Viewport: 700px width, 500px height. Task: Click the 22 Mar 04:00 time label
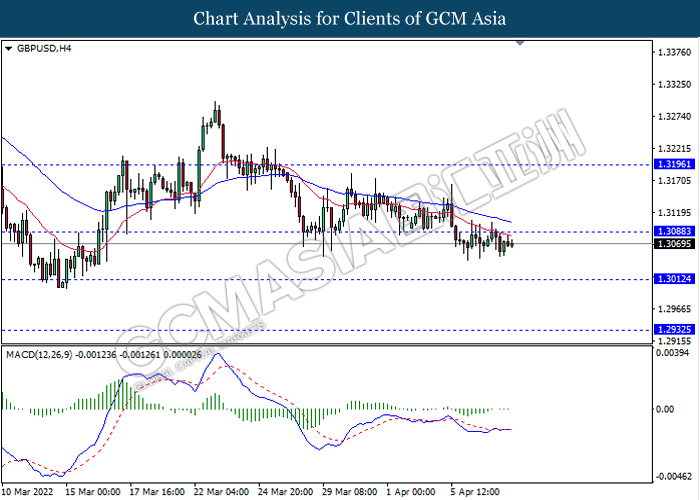pos(221,492)
